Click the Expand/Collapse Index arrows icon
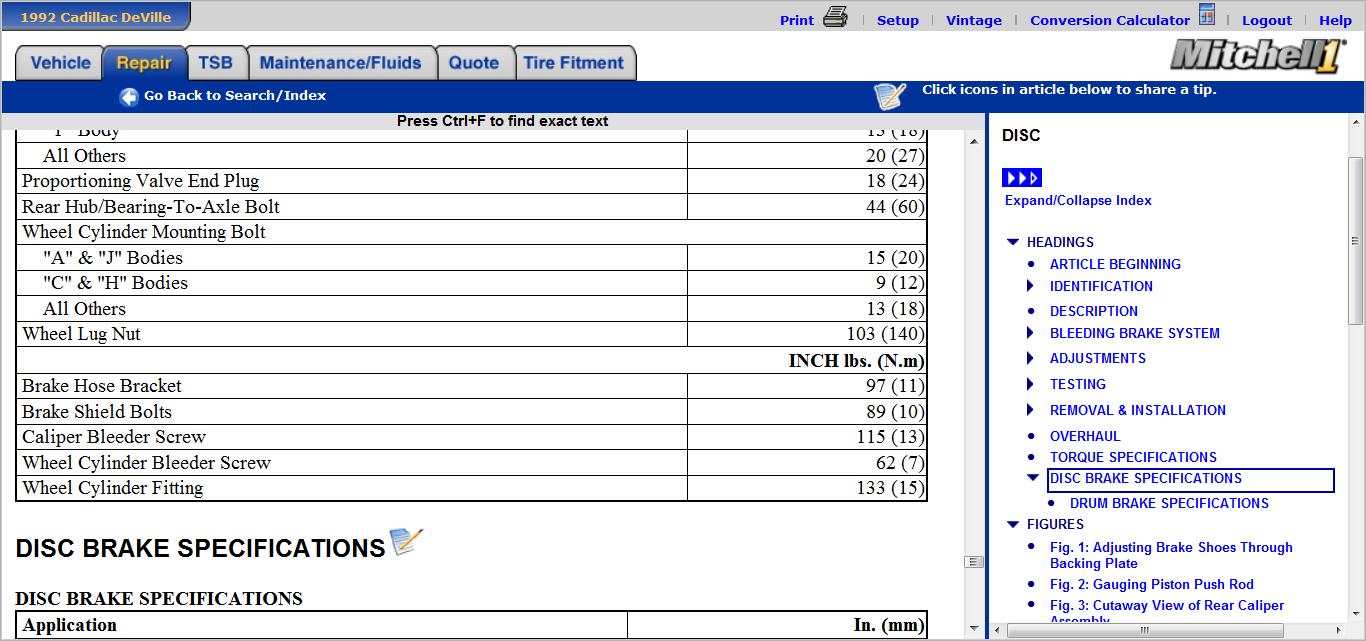This screenshot has height=641, width=1366. pyautogui.click(x=1022, y=178)
